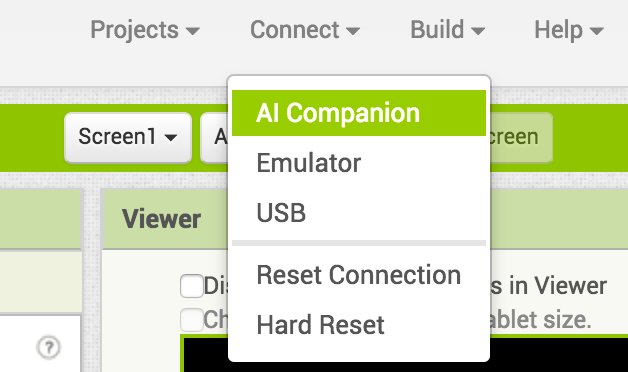Toggle the Display hidden components checkbox
The width and height of the screenshot is (628, 372).
coord(192,286)
